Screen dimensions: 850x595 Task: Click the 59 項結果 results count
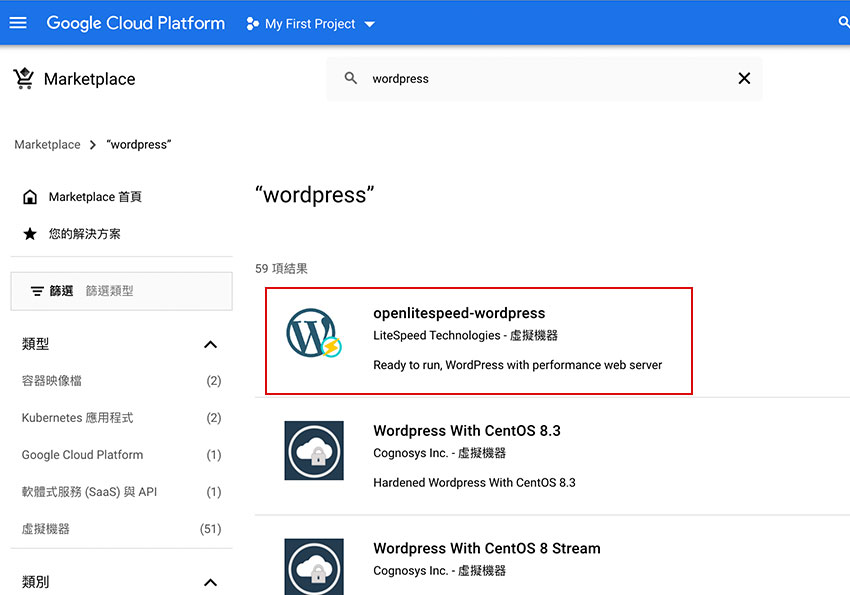281,269
